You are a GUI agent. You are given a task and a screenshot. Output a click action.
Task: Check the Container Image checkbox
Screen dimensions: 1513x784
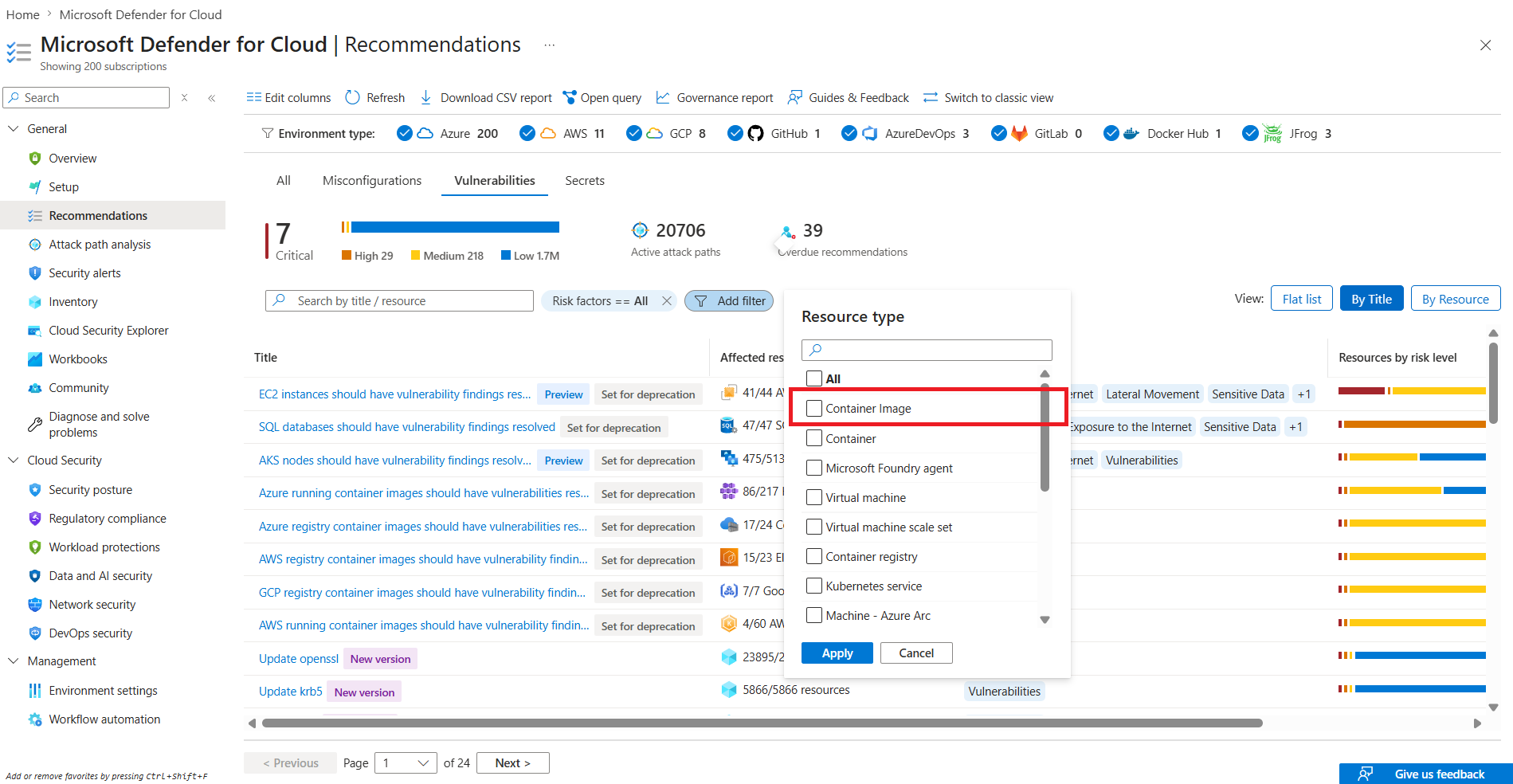pos(813,408)
